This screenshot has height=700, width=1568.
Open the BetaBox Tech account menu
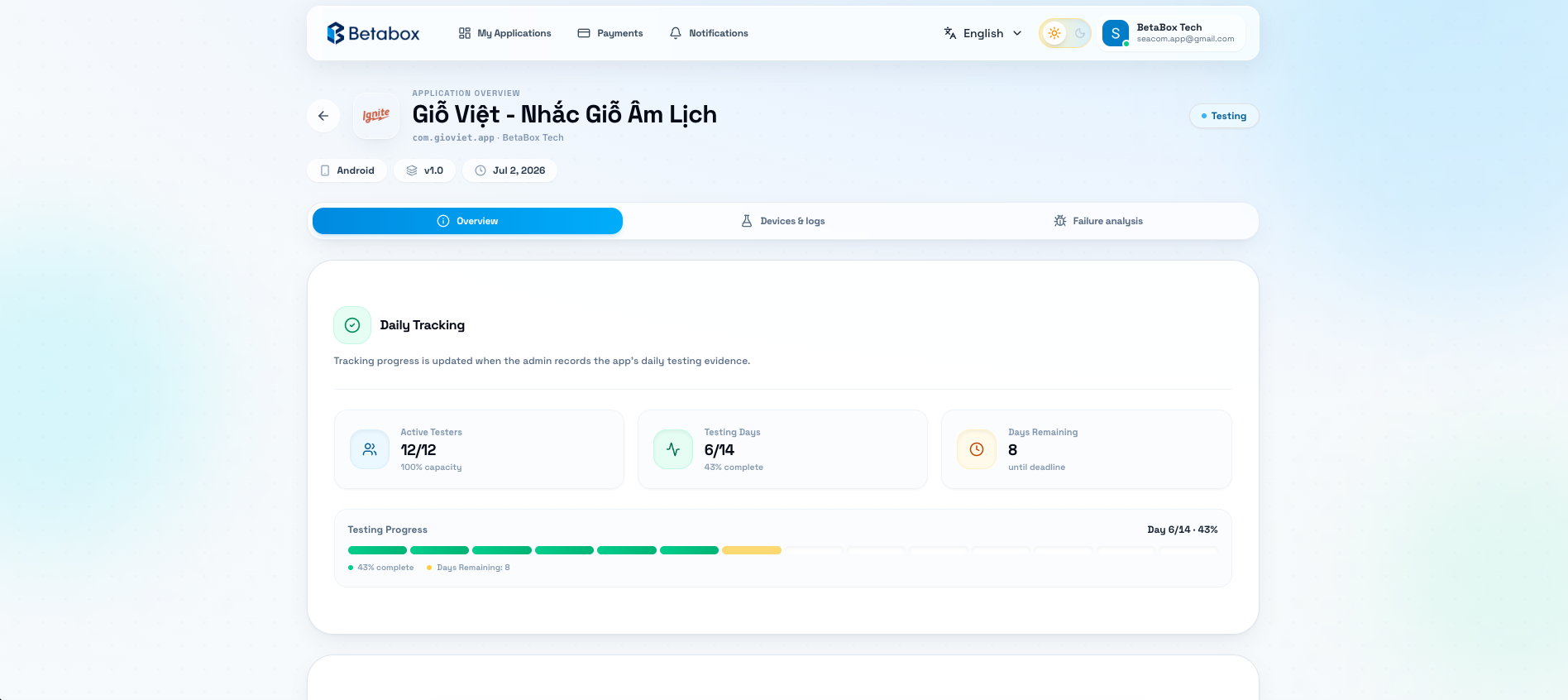1172,33
